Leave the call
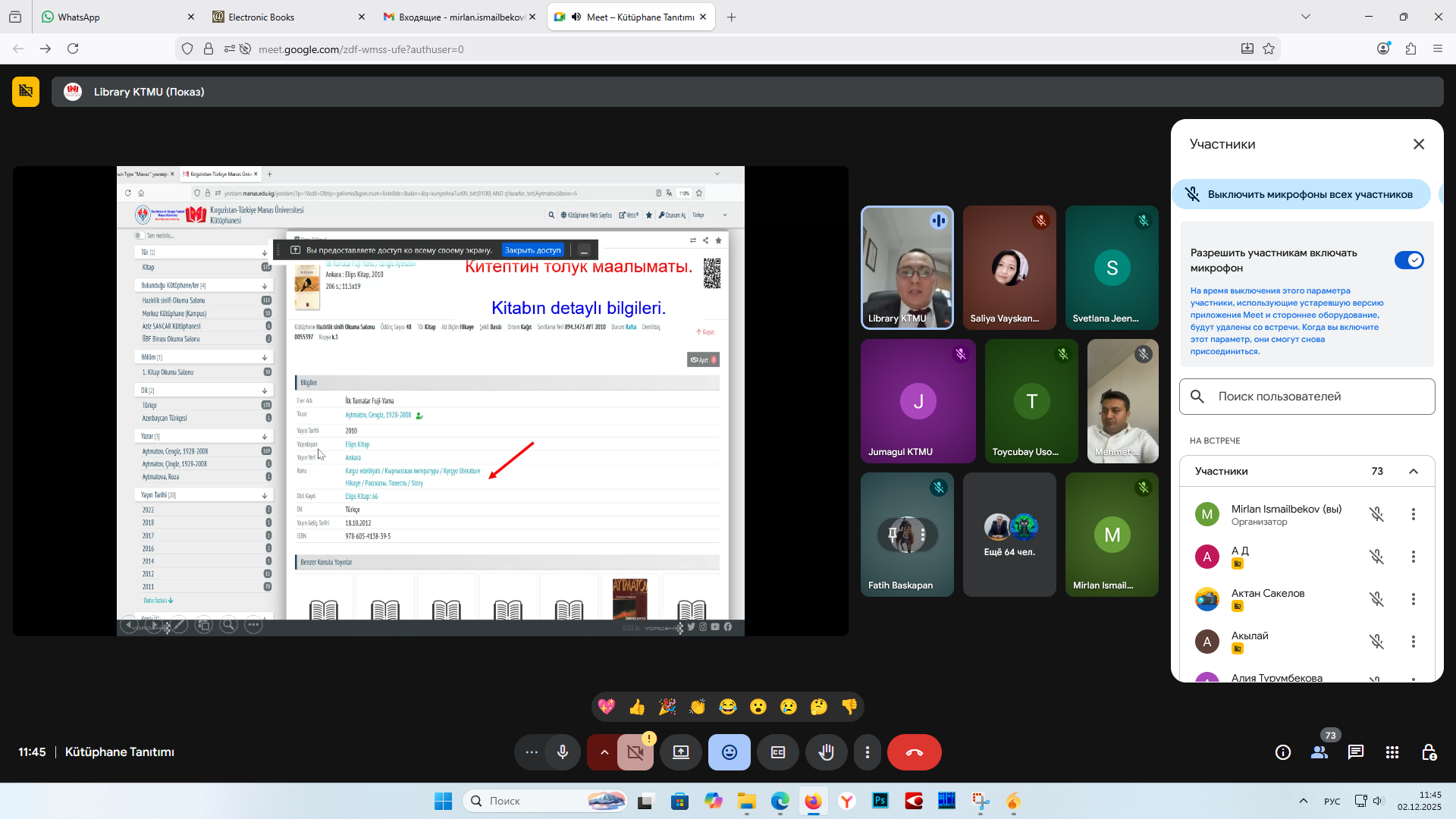Image resolution: width=1456 pixels, height=819 pixels. pyautogui.click(x=914, y=752)
